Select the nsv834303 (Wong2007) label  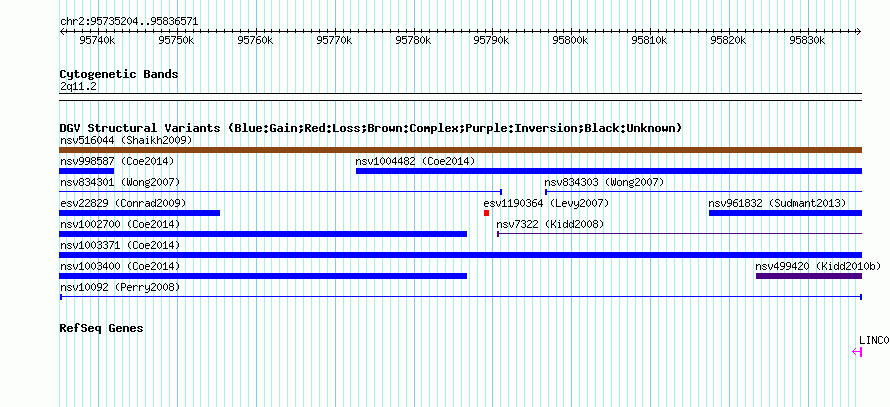[604, 182]
